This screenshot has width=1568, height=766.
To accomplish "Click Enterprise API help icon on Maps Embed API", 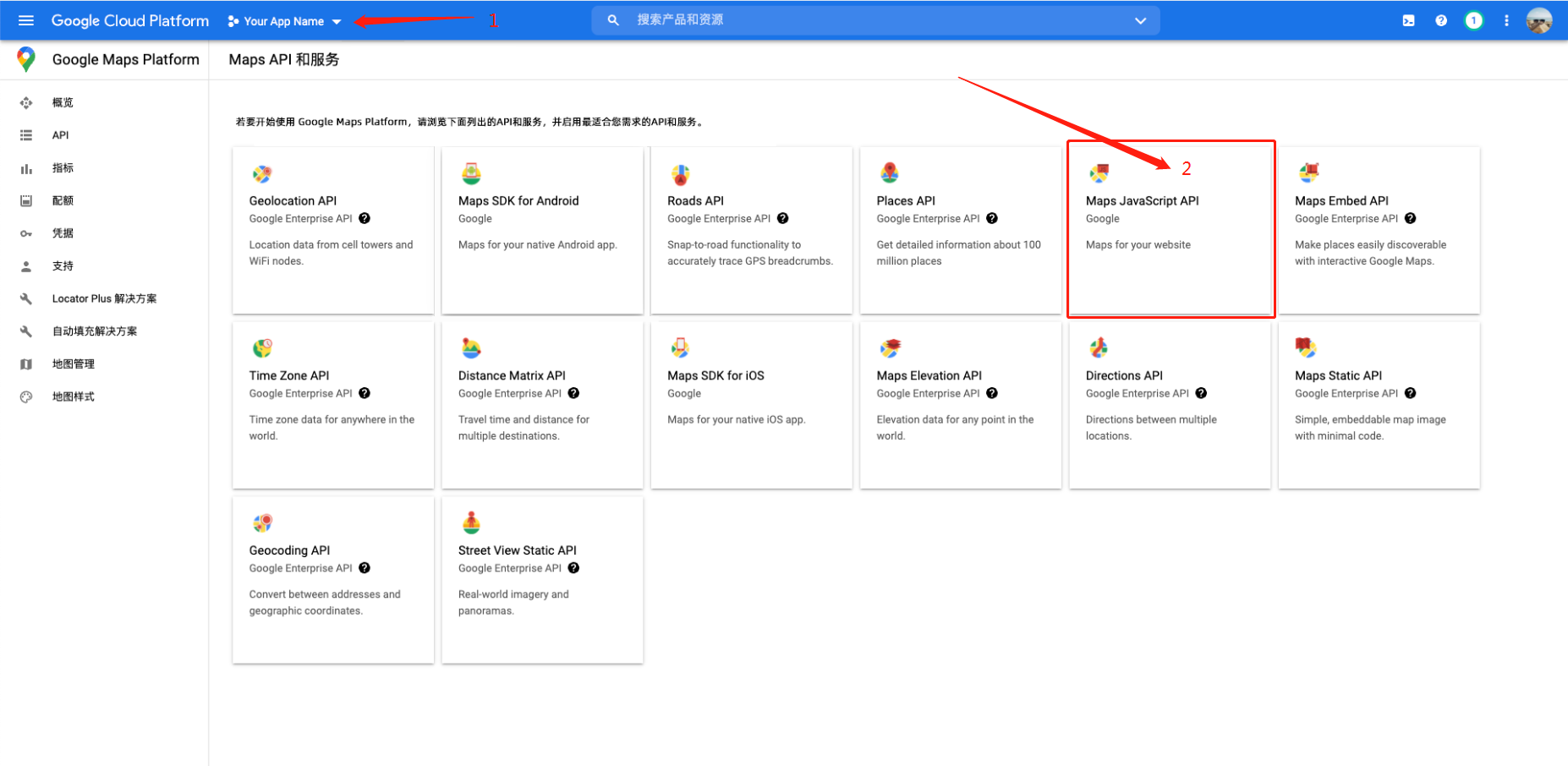I will tap(1411, 218).
